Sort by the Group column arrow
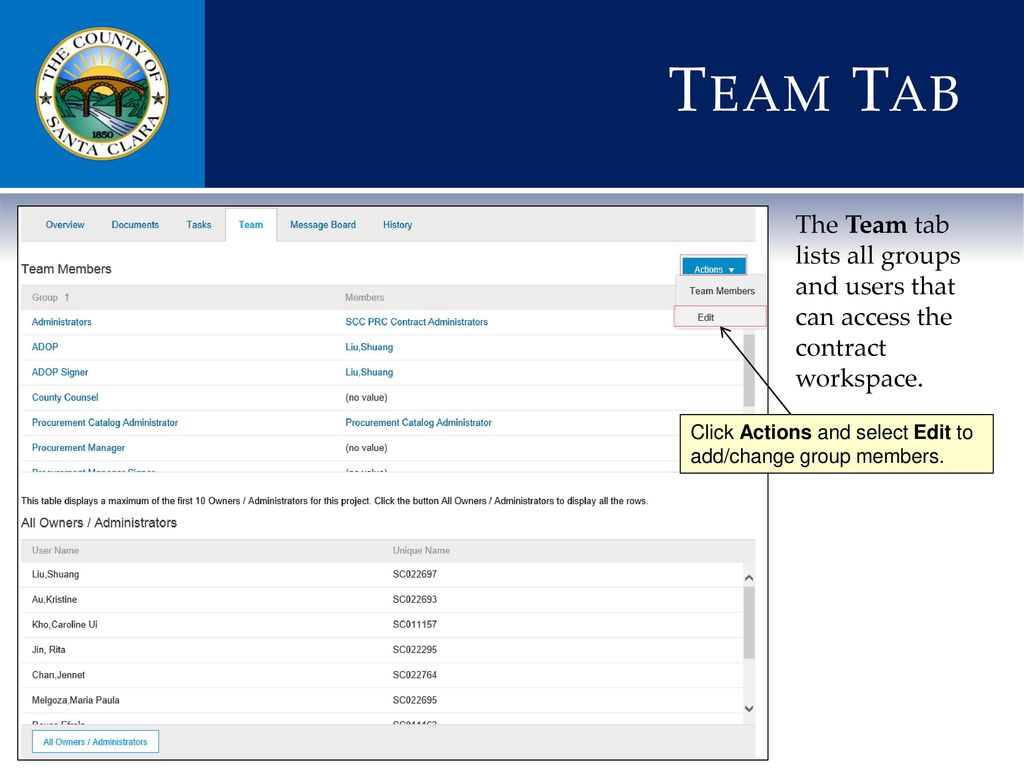The height and width of the screenshot is (768, 1024). tap(67, 297)
